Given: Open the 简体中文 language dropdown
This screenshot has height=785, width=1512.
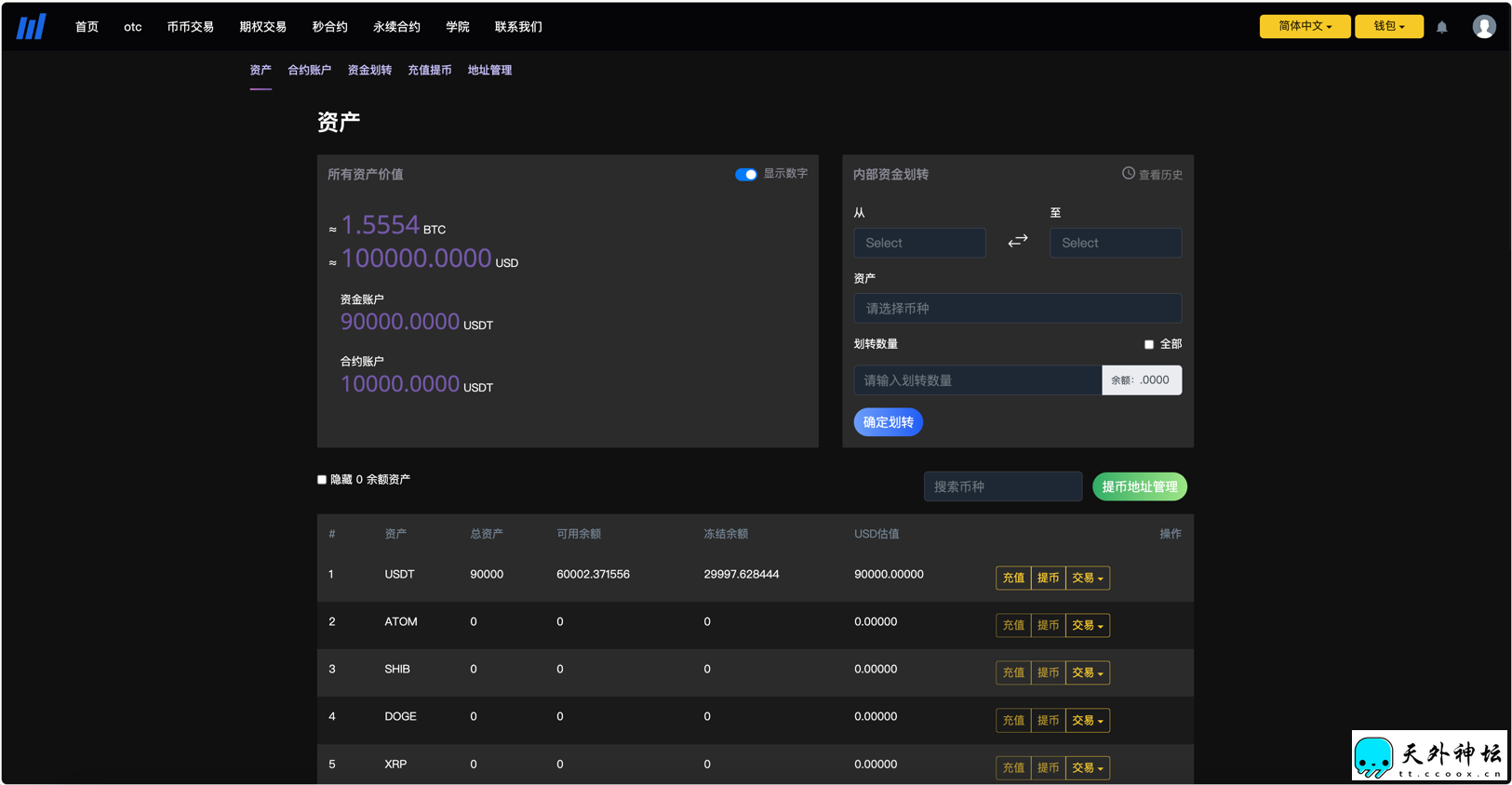Looking at the screenshot, I should (x=1305, y=26).
